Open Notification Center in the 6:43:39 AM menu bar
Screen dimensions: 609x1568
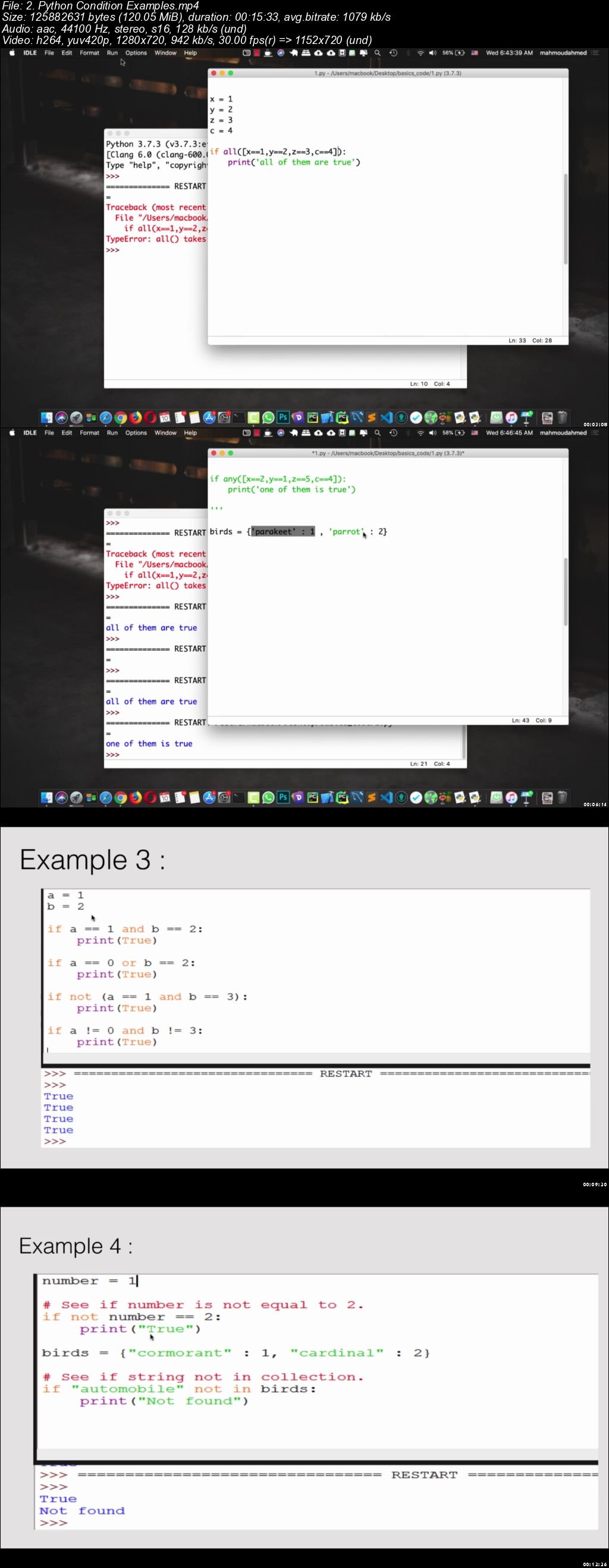[595, 53]
